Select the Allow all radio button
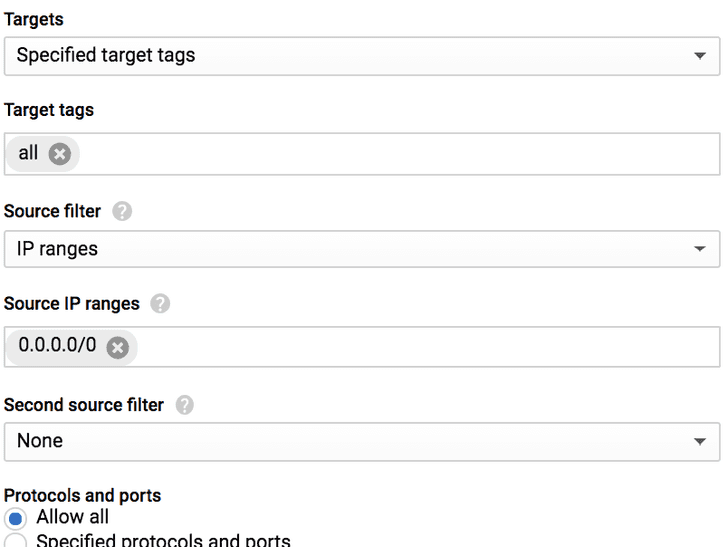Screen dimensions: 728x547 click(x=16, y=519)
